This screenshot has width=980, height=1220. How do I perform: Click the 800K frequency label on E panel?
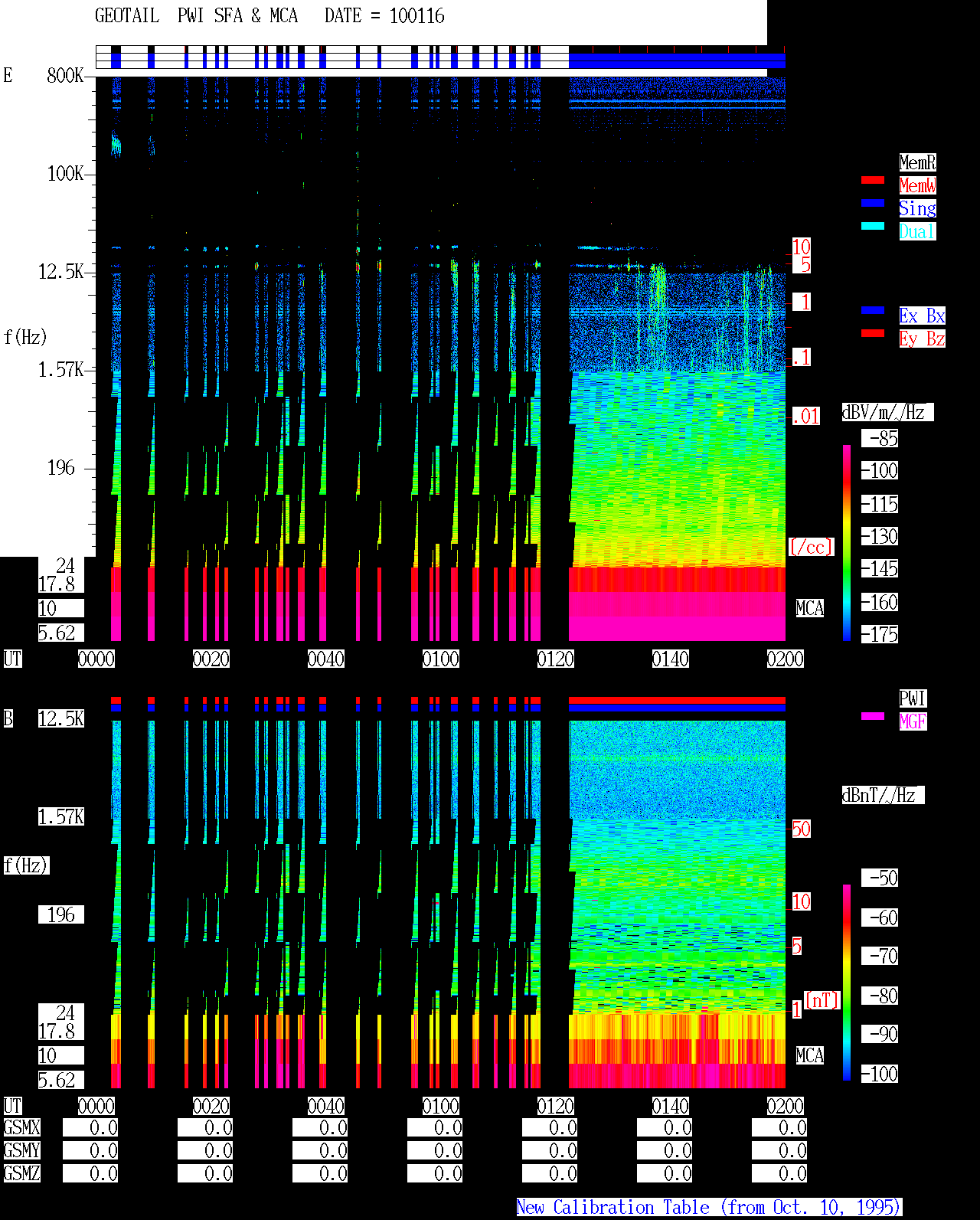click(x=65, y=75)
